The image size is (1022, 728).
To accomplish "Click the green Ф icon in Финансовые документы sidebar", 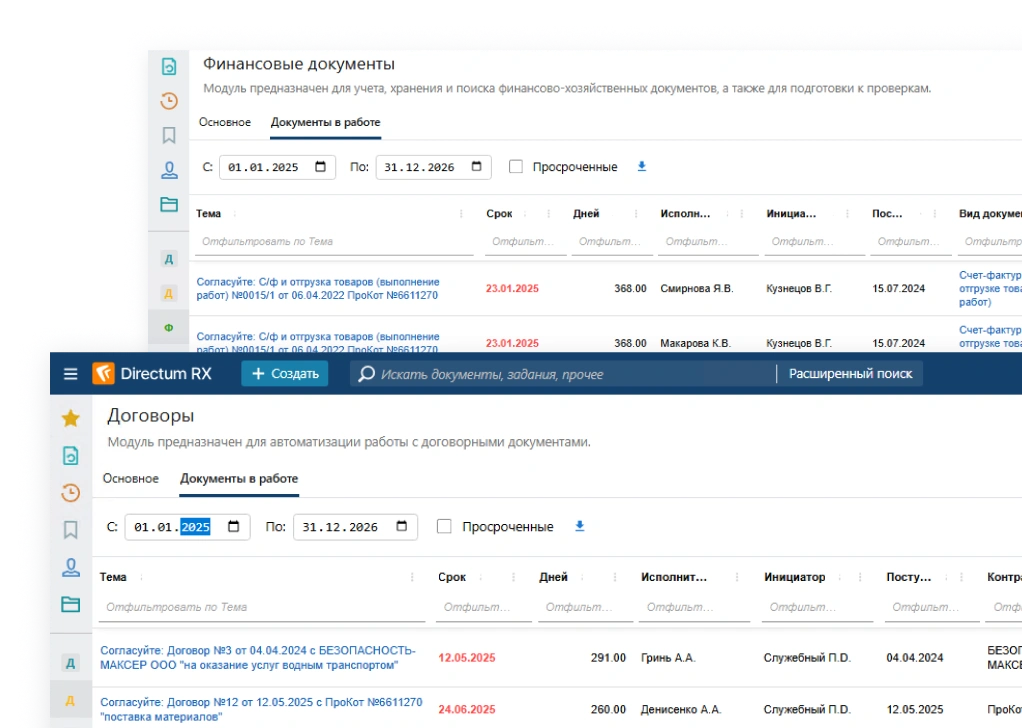I will (169, 328).
